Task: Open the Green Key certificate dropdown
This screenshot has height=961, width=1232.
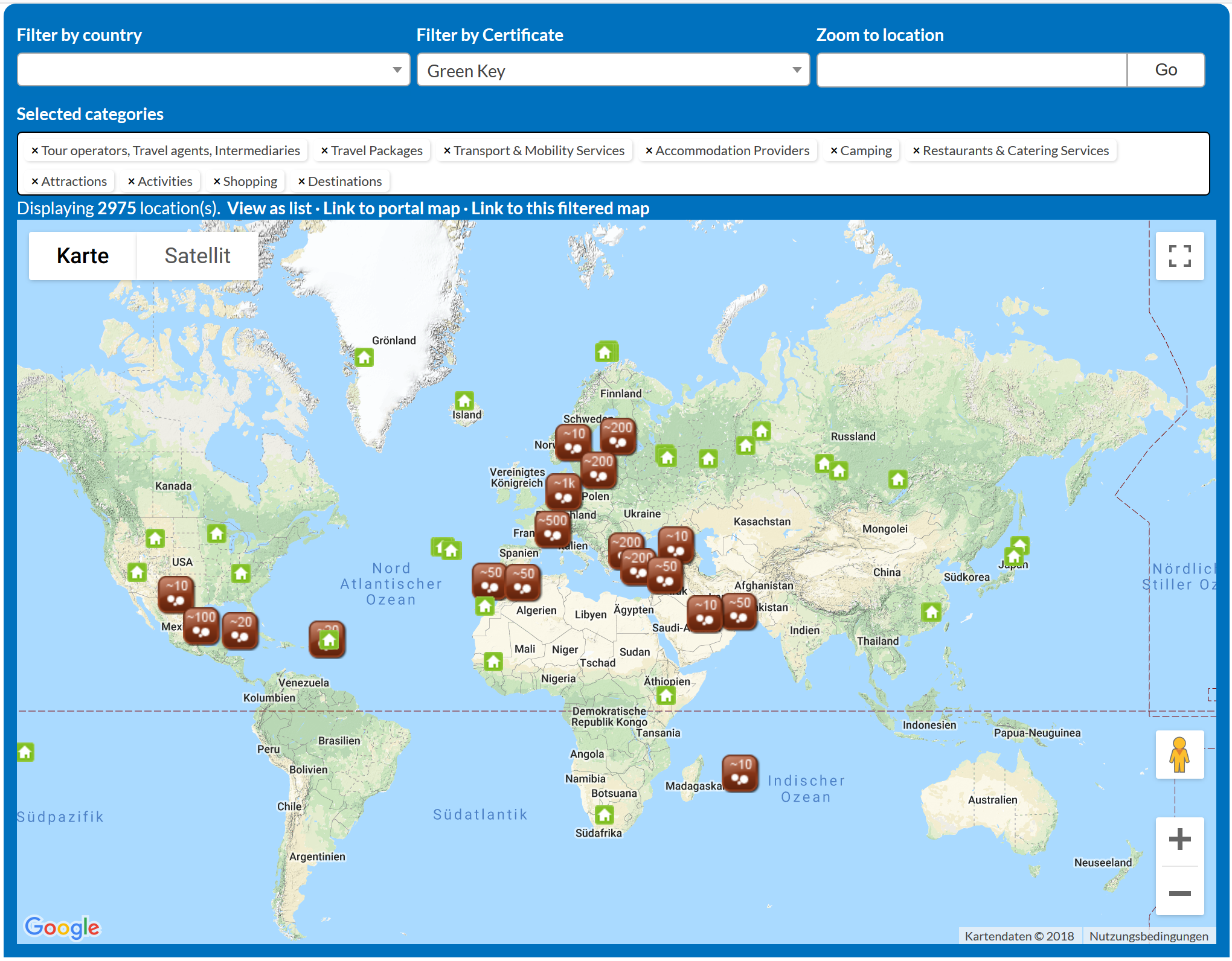Action: click(612, 70)
